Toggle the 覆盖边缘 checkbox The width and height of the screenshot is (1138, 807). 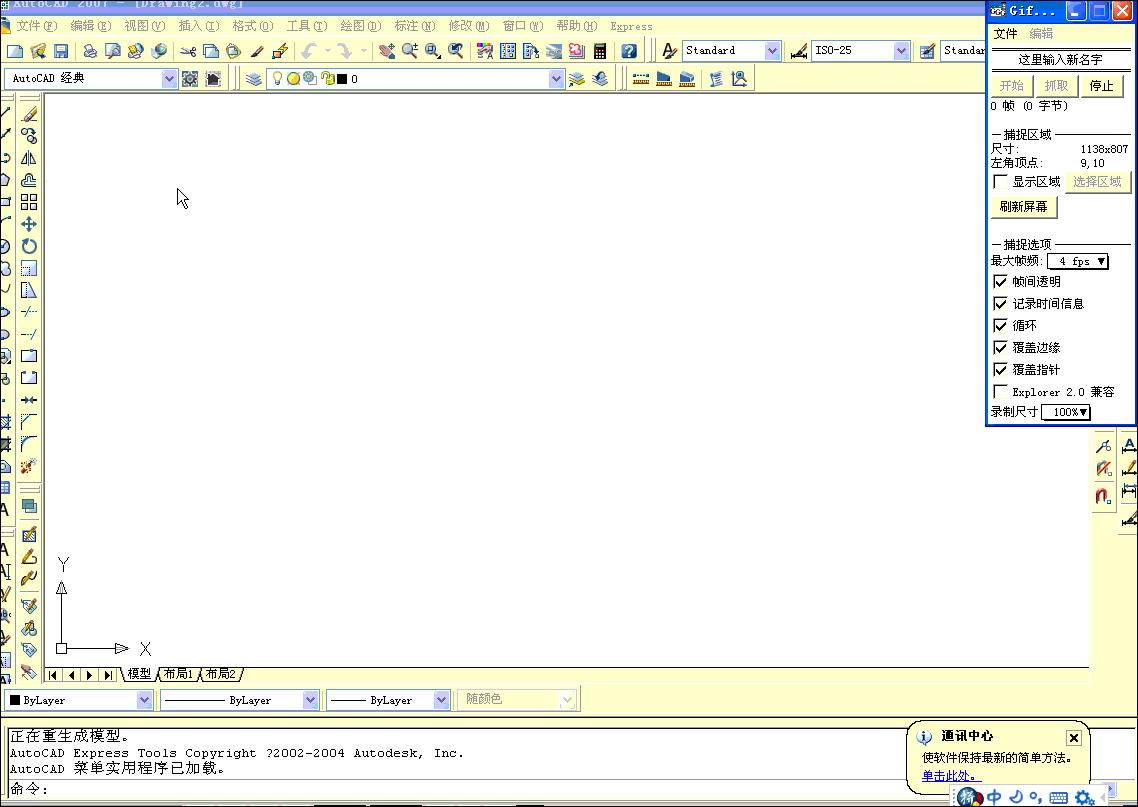(x=1000, y=348)
